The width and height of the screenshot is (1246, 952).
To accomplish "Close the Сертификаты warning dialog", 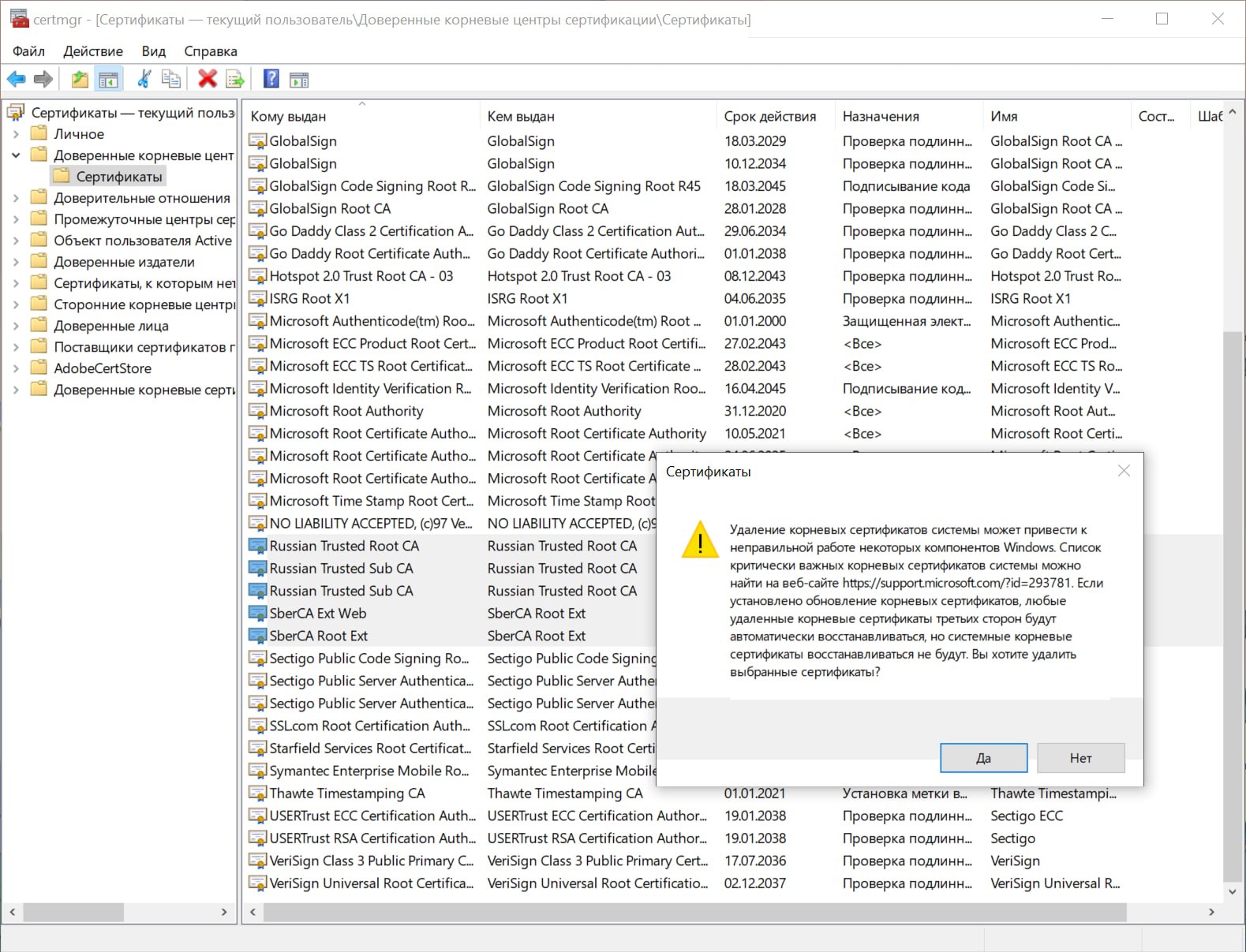I will (1124, 471).
